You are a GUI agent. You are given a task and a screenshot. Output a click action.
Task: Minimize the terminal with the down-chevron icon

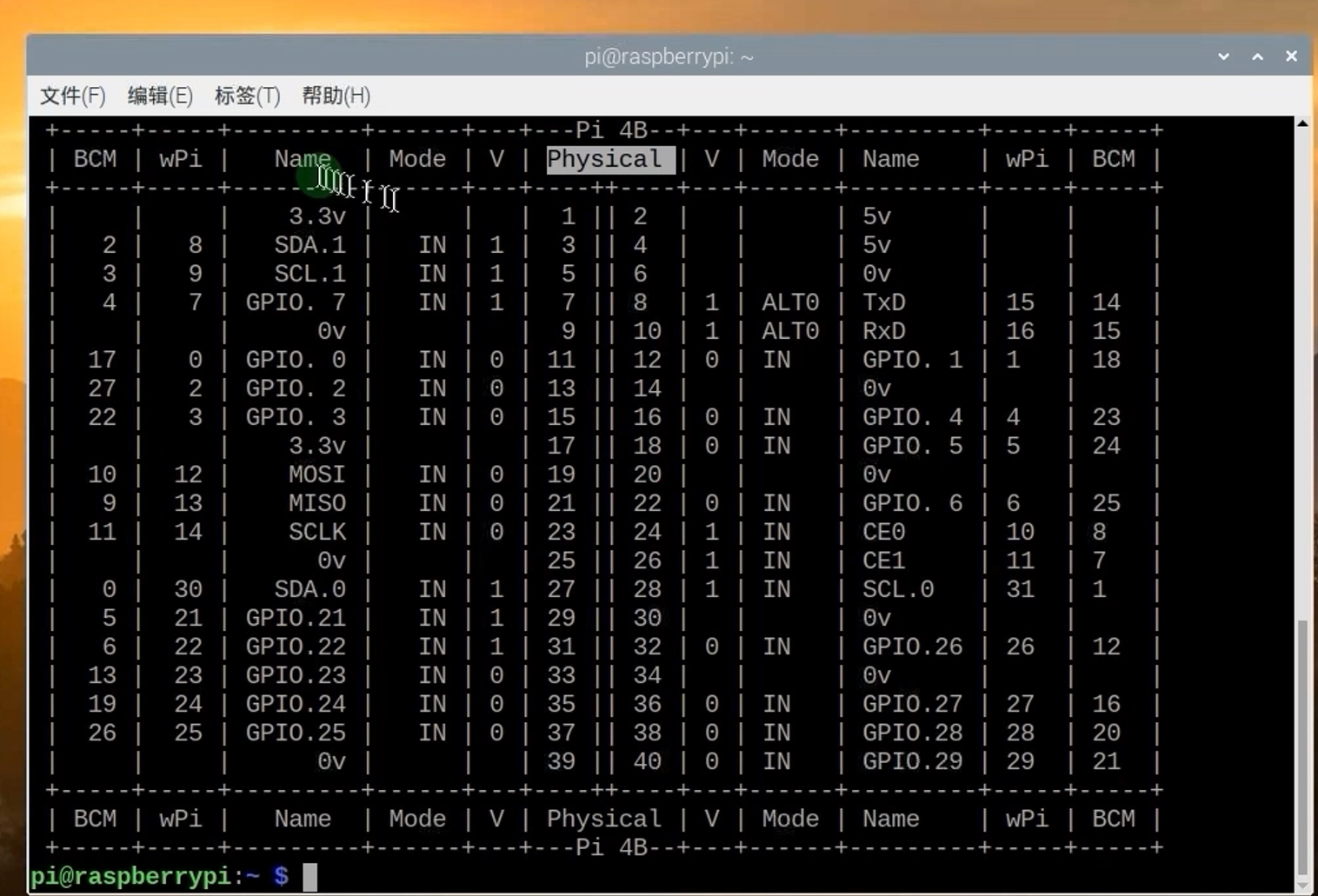(1223, 56)
